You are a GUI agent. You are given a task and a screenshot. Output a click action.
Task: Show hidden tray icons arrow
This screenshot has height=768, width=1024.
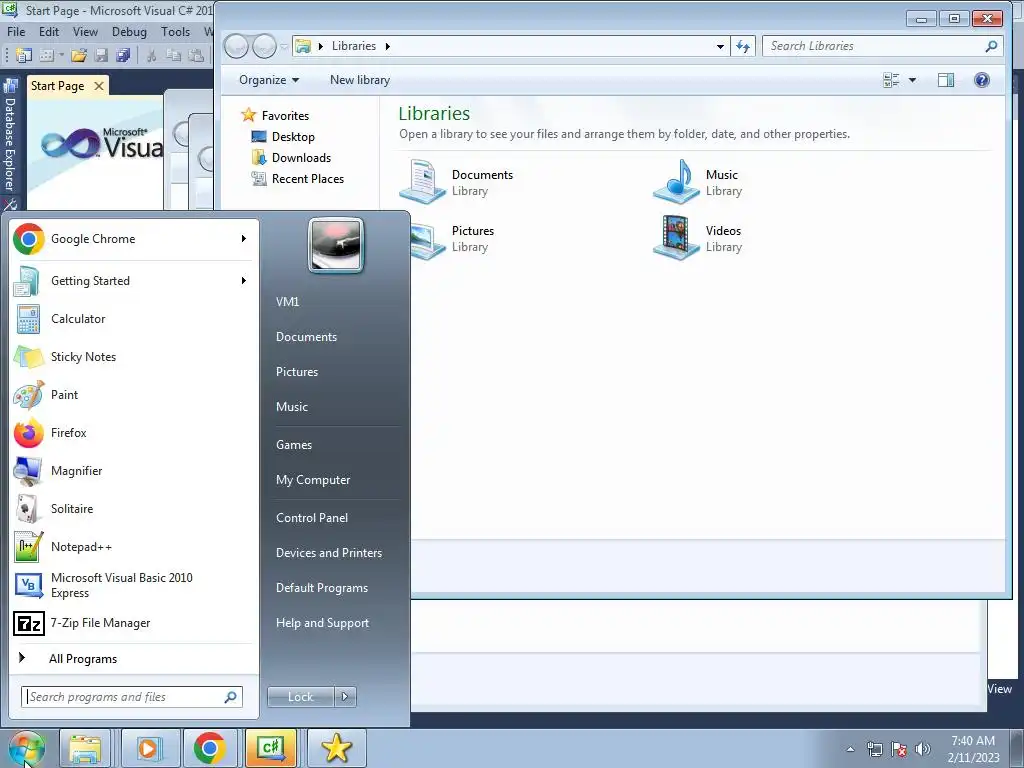(x=850, y=749)
